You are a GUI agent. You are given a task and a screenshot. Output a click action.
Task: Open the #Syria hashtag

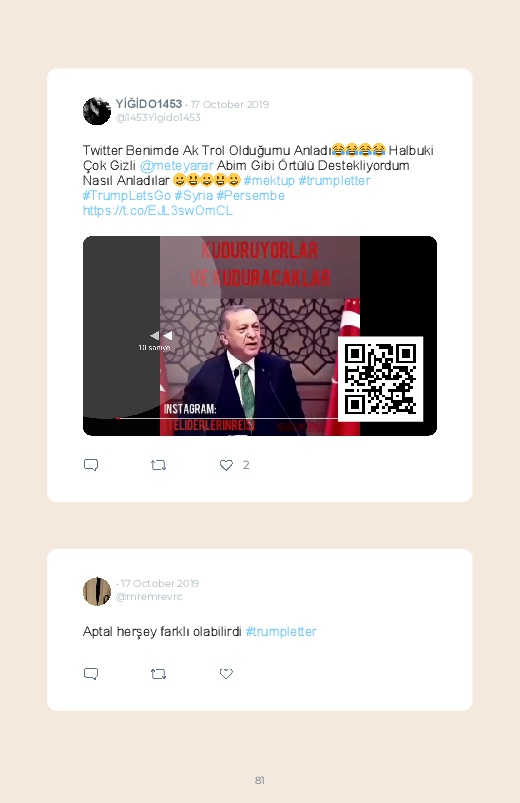coord(194,196)
